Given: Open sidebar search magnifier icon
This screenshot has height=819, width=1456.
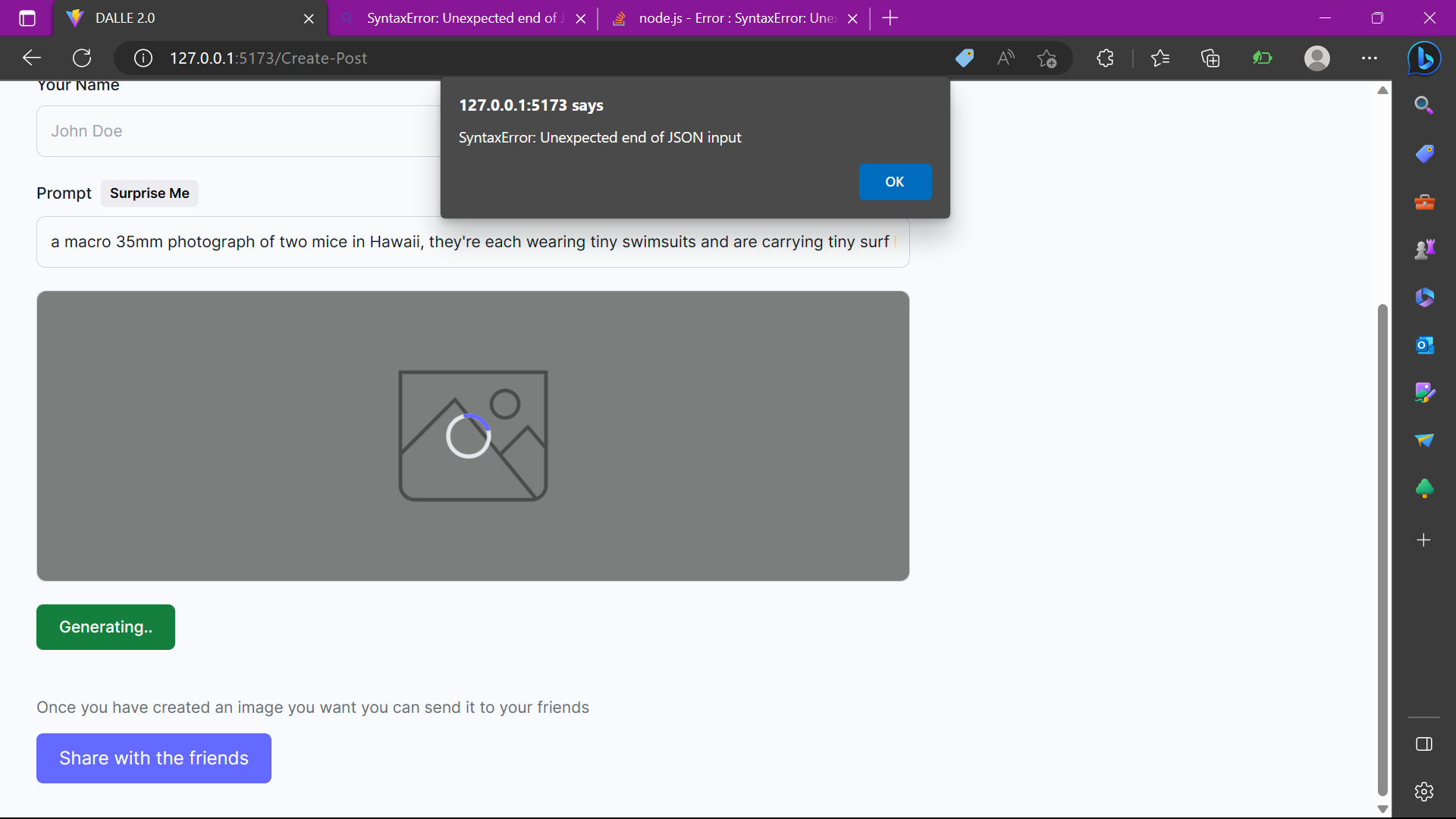Looking at the screenshot, I should 1424,105.
